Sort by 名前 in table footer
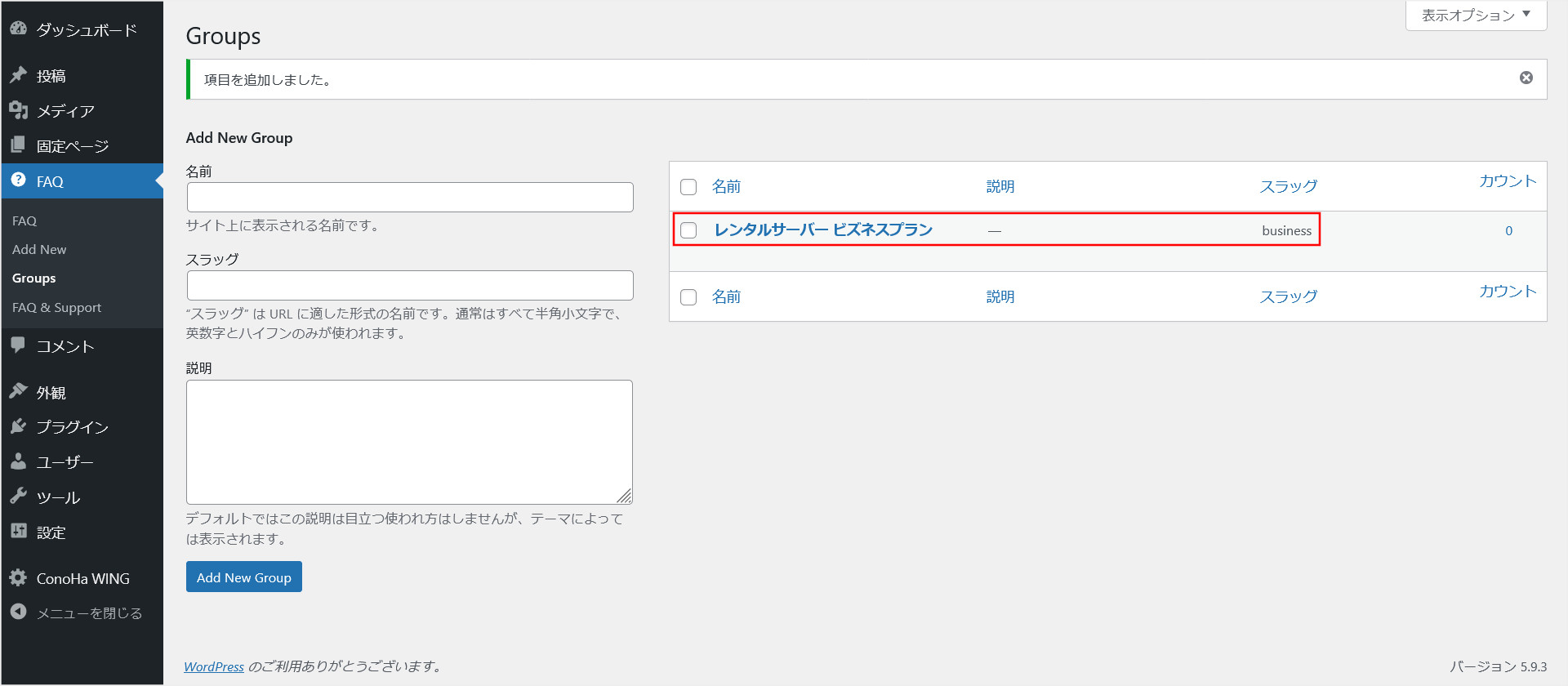 point(726,296)
